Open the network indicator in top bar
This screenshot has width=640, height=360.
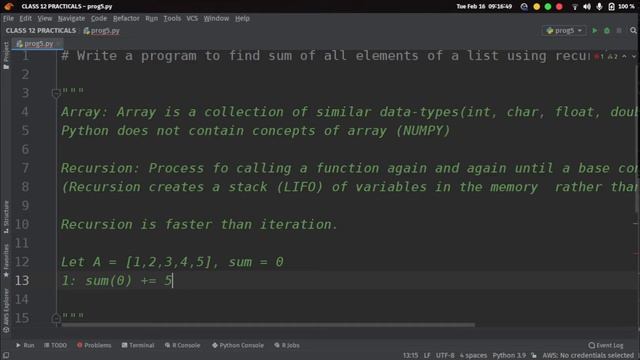tap(575, 7)
